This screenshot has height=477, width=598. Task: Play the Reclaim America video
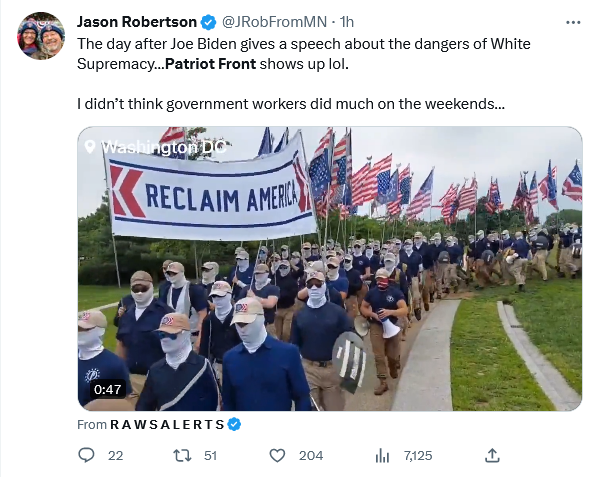pyautogui.click(x=330, y=269)
